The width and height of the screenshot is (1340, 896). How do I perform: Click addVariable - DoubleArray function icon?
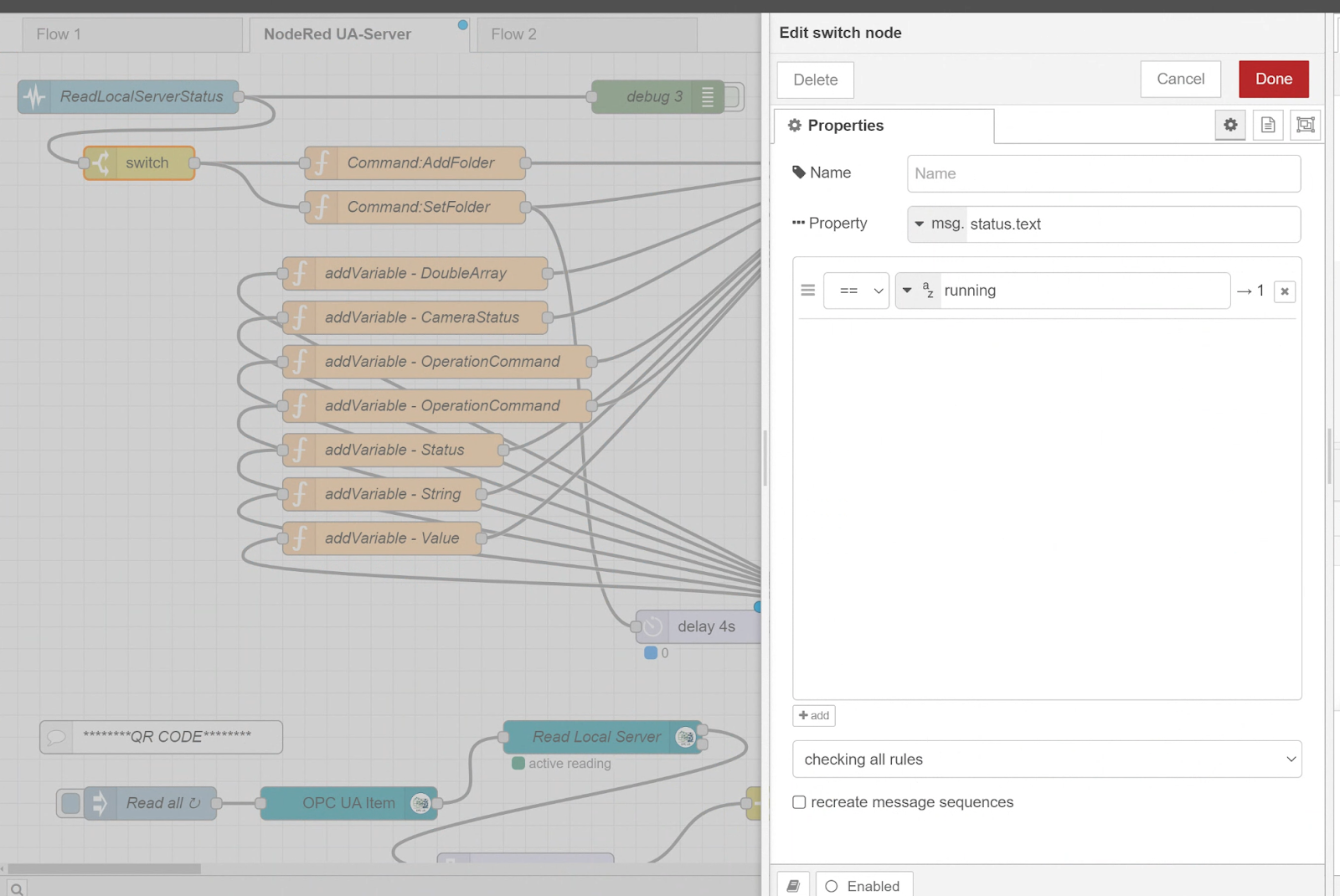pos(300,273)
